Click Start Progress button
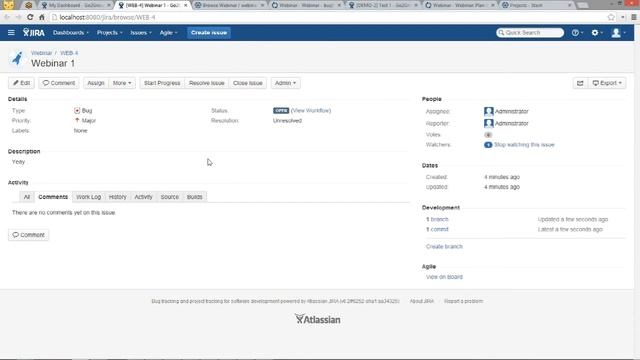 (x=162, y=83)
